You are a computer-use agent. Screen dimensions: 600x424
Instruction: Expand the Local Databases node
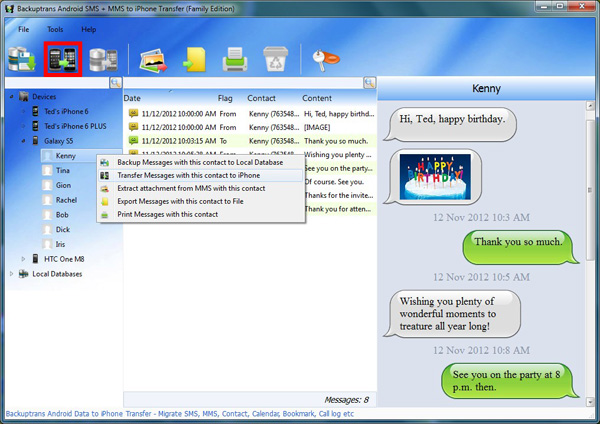coord(11,274)
